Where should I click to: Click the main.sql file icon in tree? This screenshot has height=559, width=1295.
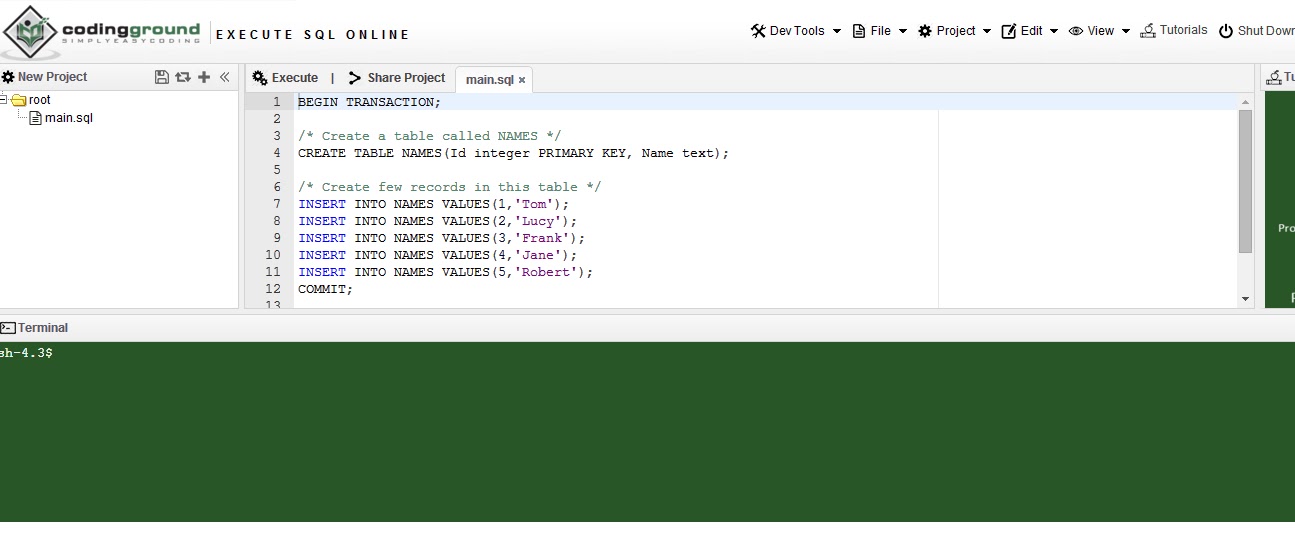[x=36, y=118]
